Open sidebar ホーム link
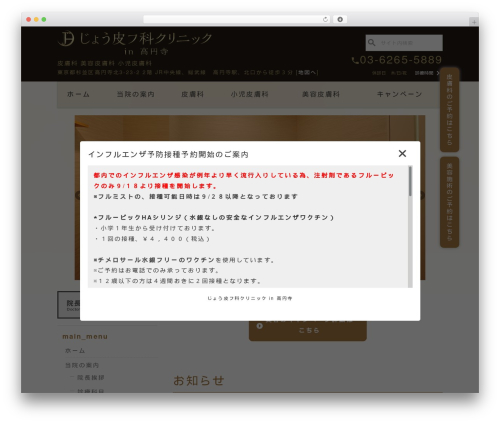The image size is (500, 423). (x=75, y=351)
